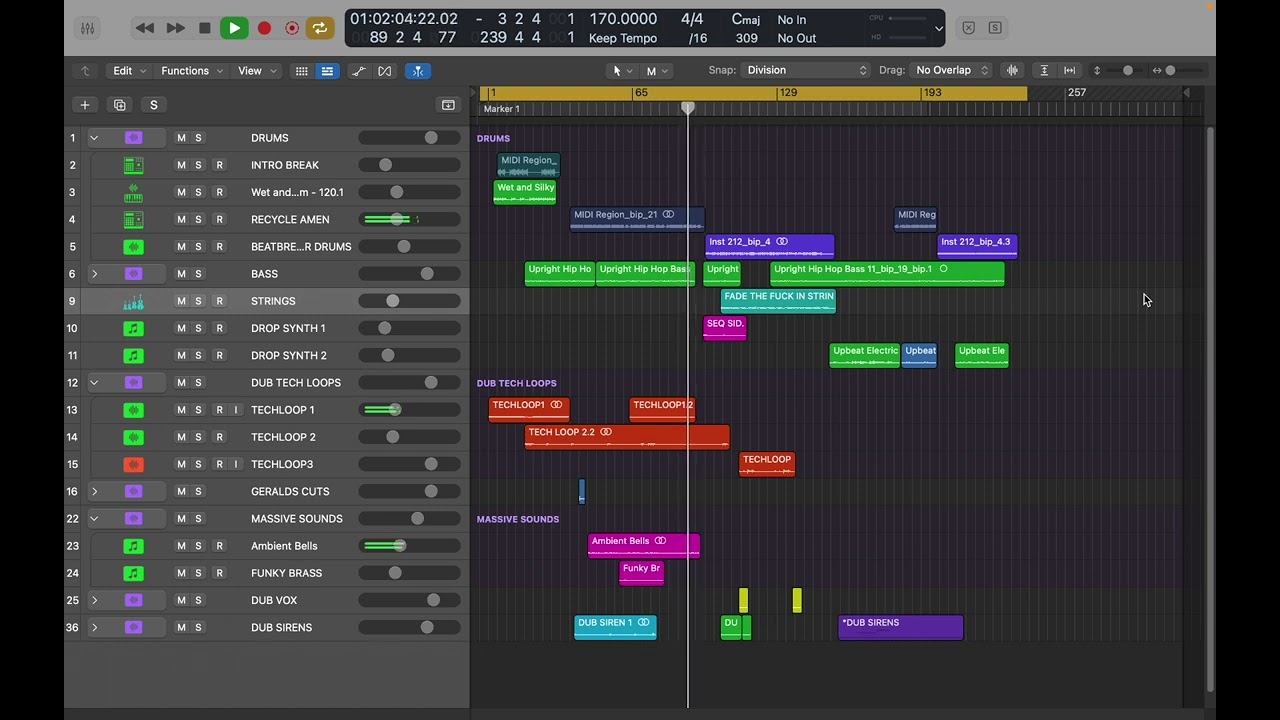Click the tempo value 170.0000

tap(623, 19)
